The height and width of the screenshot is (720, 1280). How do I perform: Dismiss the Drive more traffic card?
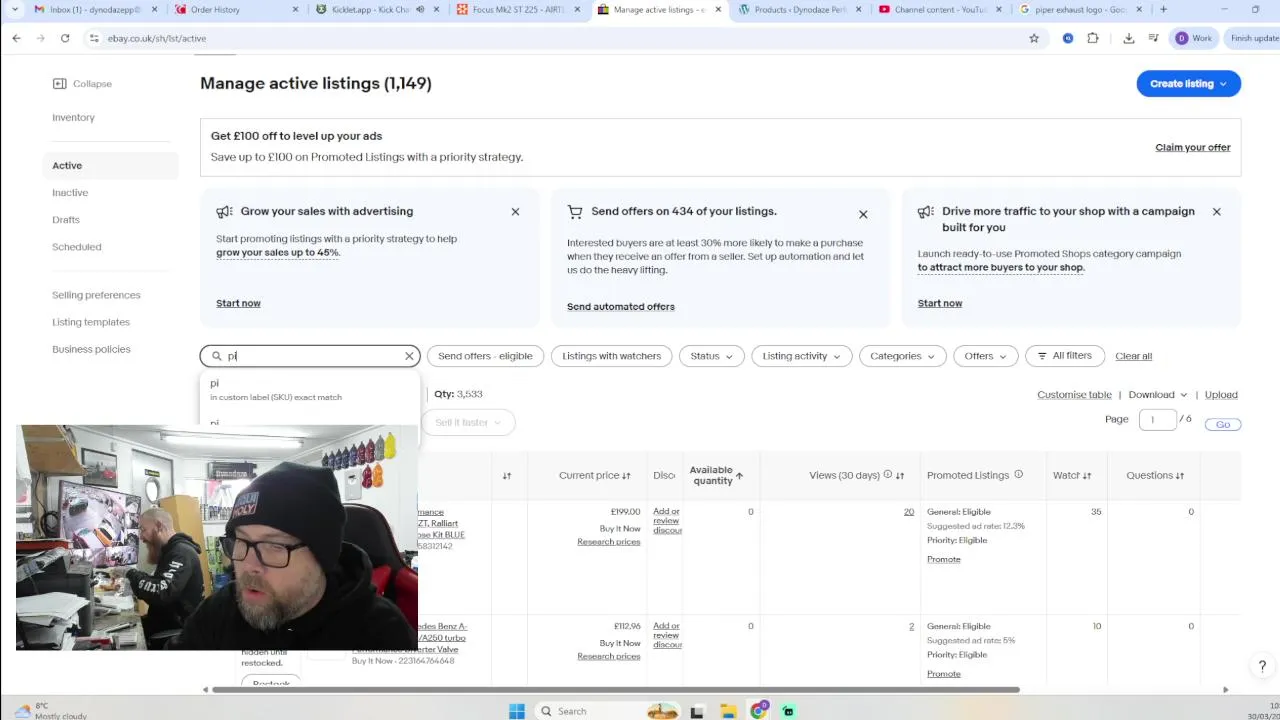1216,212
